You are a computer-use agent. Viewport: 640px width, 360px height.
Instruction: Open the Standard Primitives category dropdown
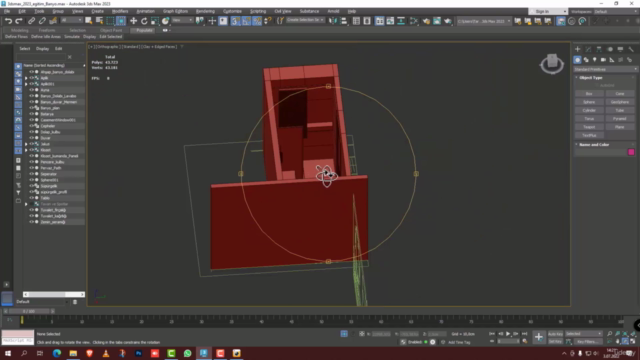[x=605, y=69]
